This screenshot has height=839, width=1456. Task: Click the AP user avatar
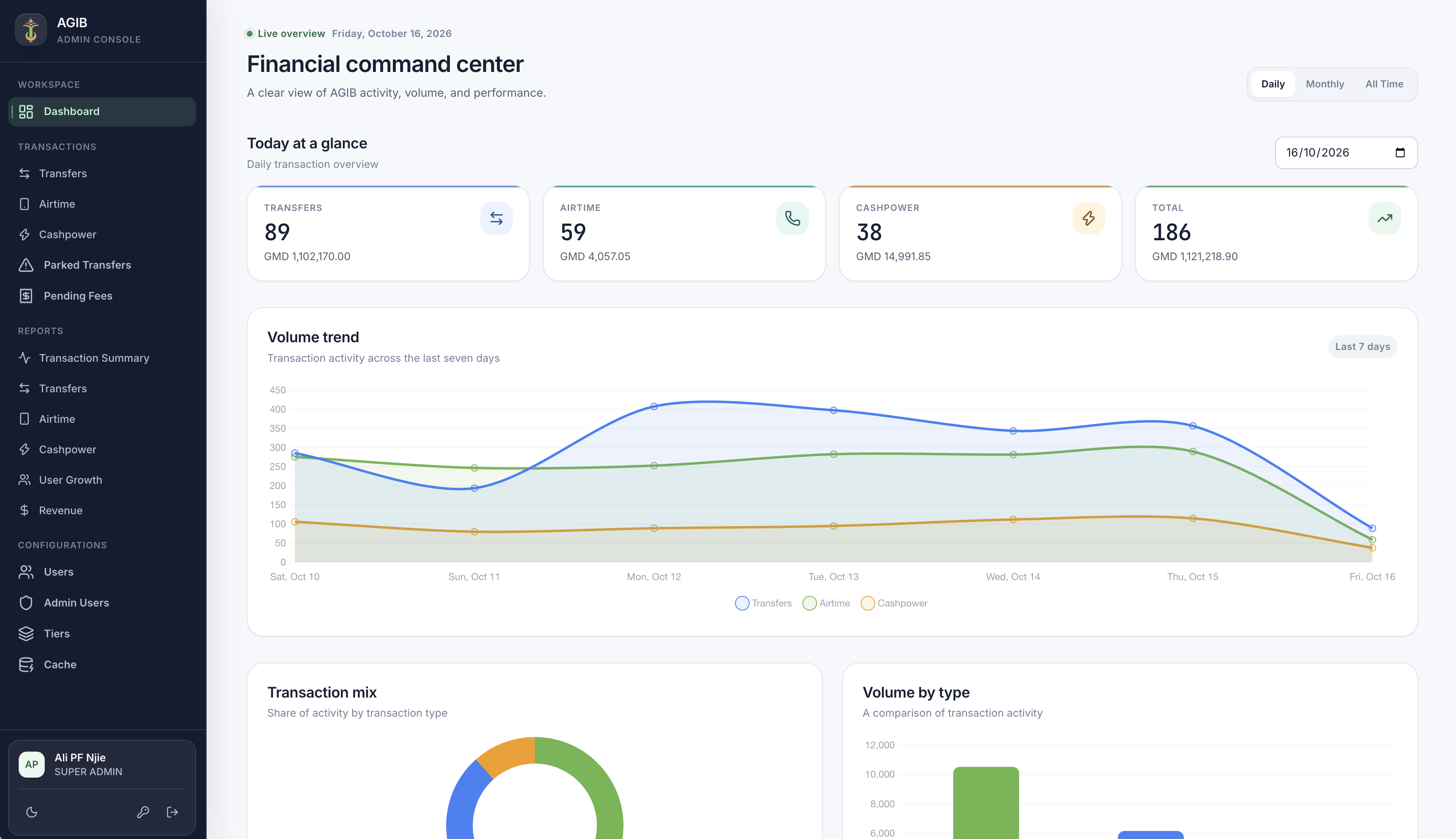32,765
